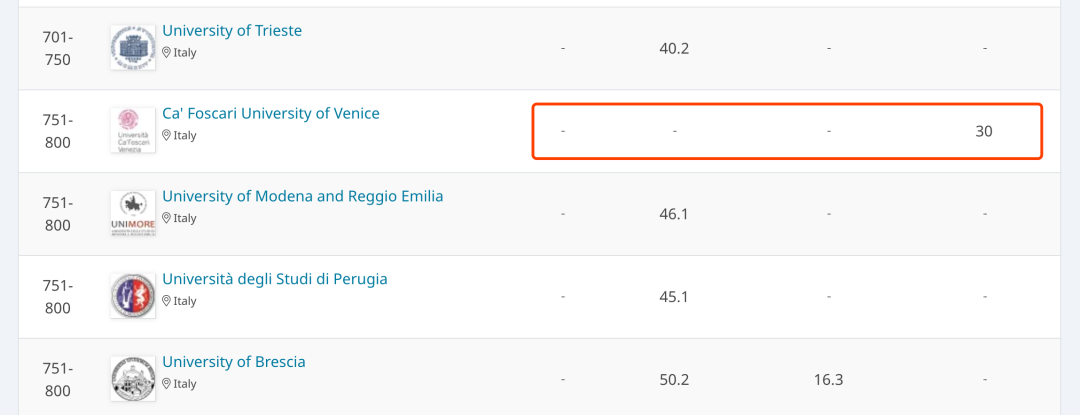
Task: Select the 46.1 score for Modena
Action: coord(674,214)
